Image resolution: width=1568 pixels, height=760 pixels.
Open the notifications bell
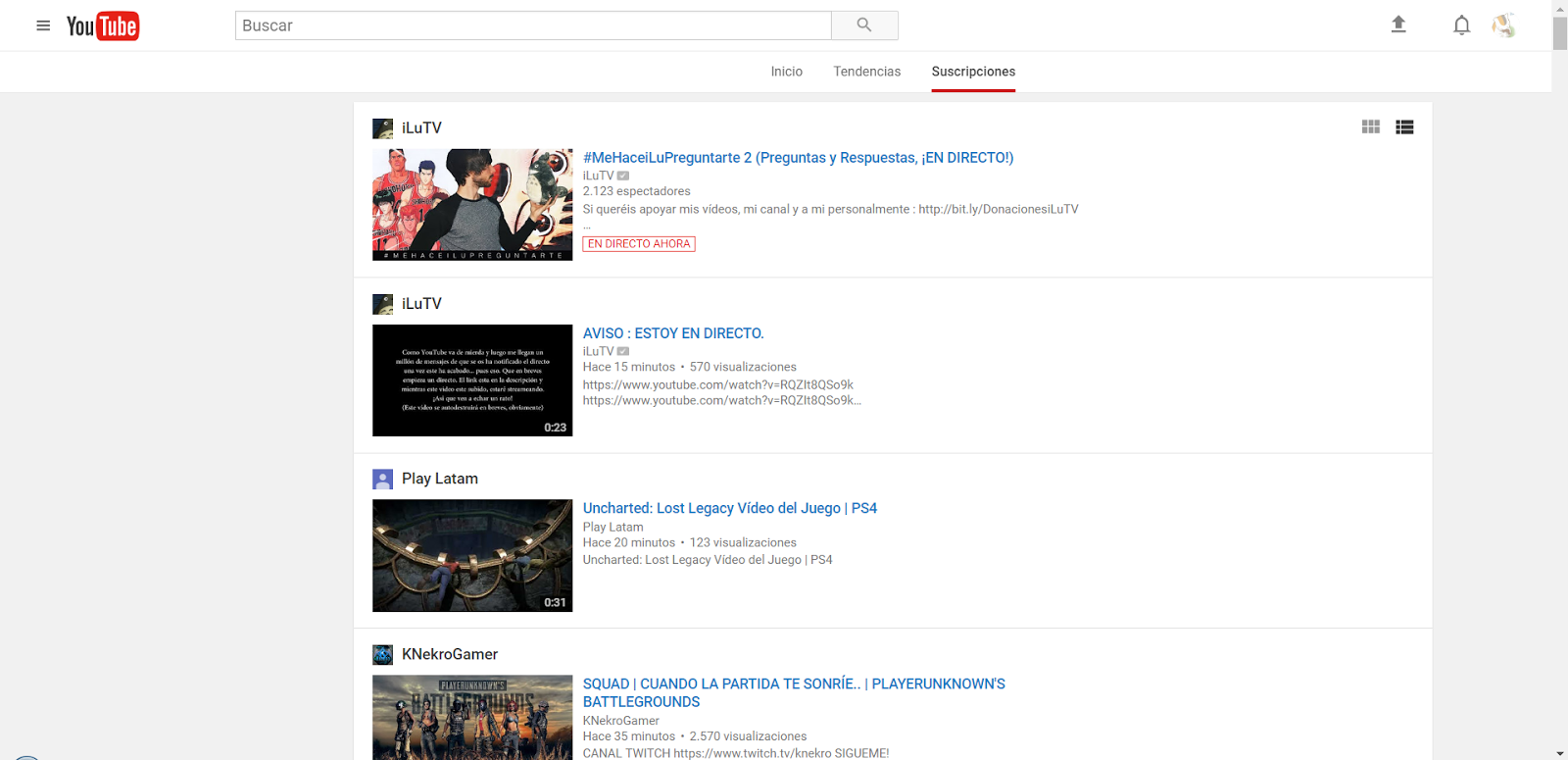[x=1461, y=25]
